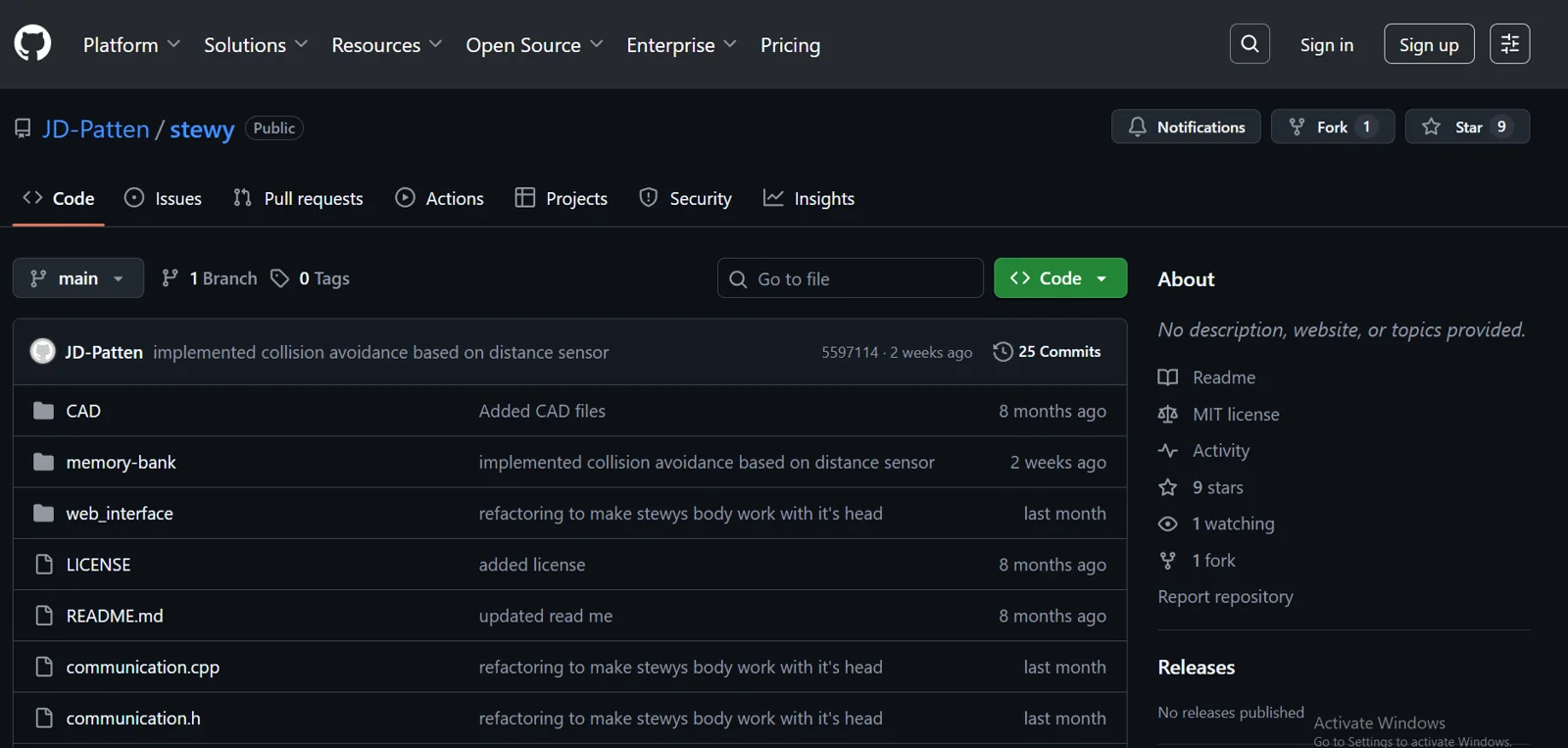Screen dimensions: 1568x748
Task: Click the communication.cpp file icon
Action: 43,667
